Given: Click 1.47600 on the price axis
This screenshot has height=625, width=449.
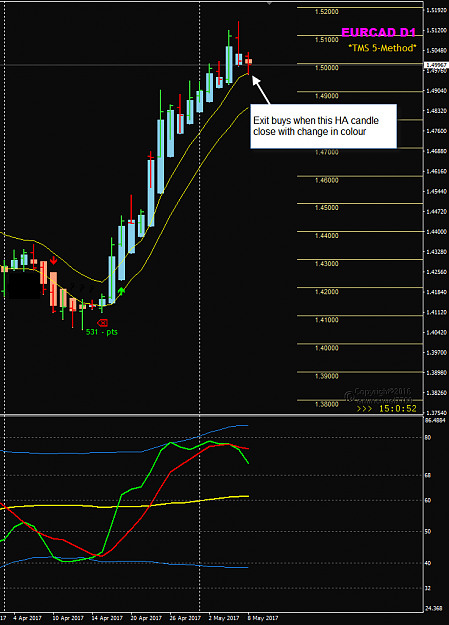Looking at the screenshot, I should (x=436, y=131).
